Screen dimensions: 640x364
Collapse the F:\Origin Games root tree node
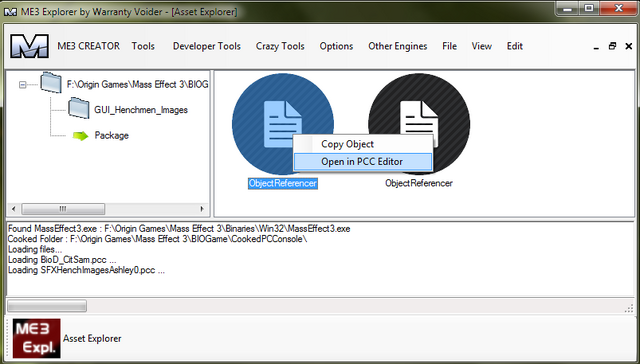(23, 85)
